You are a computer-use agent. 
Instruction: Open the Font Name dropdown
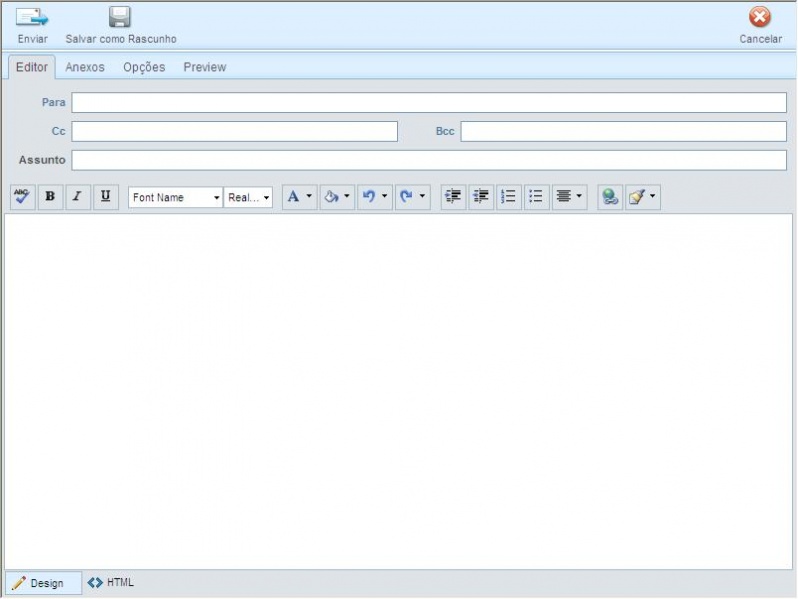pyautogui.click(x=175, y=197)
